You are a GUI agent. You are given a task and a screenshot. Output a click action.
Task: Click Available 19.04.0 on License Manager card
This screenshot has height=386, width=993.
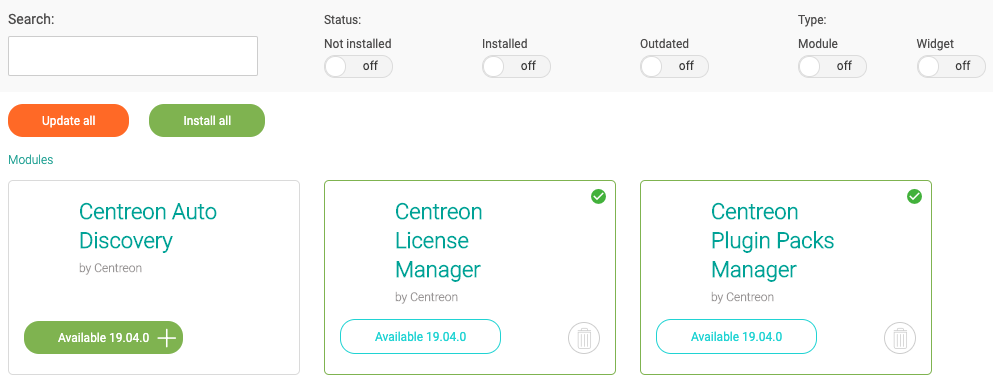coord(421,337)
